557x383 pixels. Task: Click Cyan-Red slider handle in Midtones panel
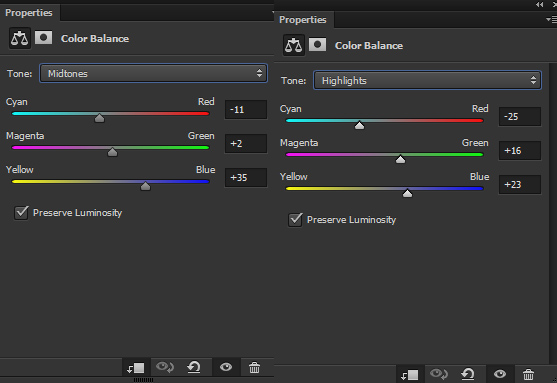coord(99,118)
